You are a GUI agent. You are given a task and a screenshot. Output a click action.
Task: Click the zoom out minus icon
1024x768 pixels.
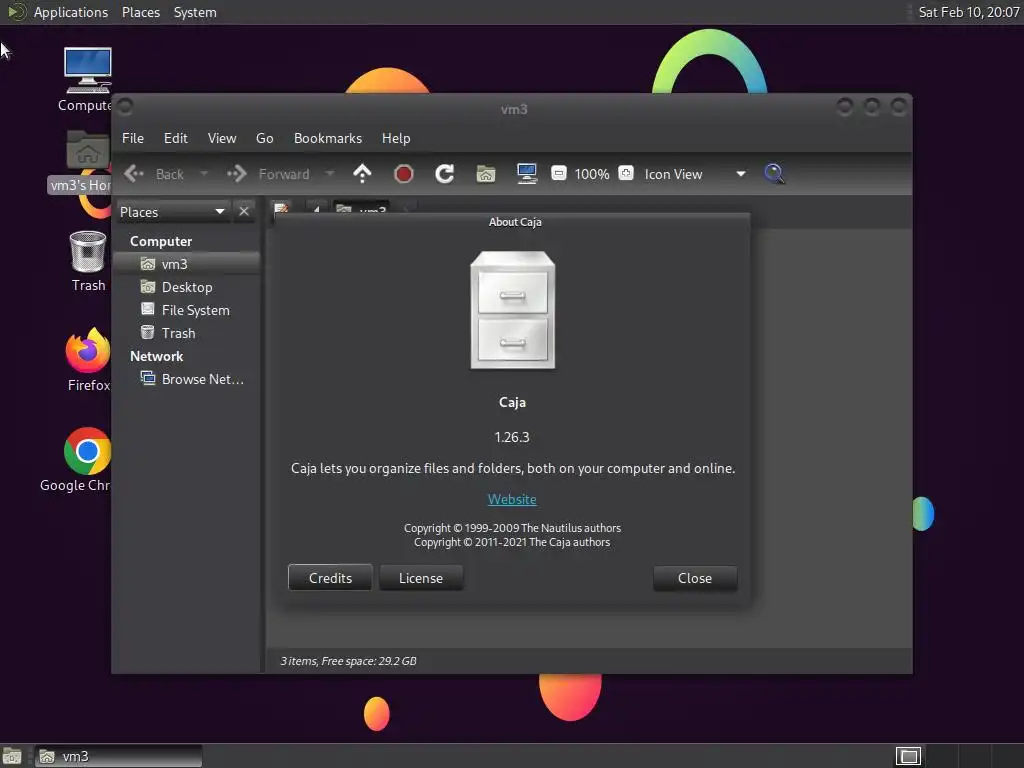pyautogui.click(x=559, y=173)
